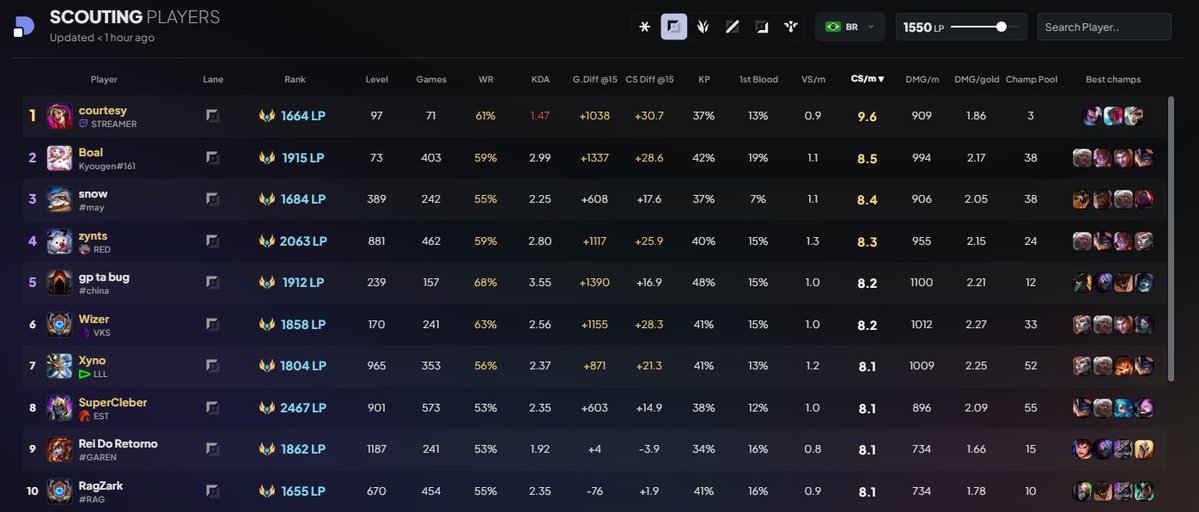Click the Kyougen#161 tag under Boal

(106, 166)
